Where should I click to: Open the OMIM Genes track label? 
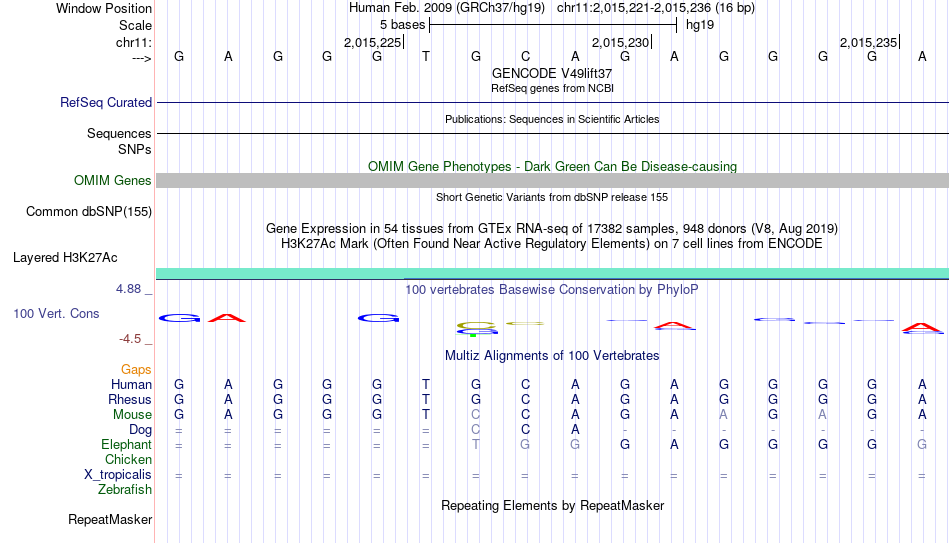tap(112, 181)
